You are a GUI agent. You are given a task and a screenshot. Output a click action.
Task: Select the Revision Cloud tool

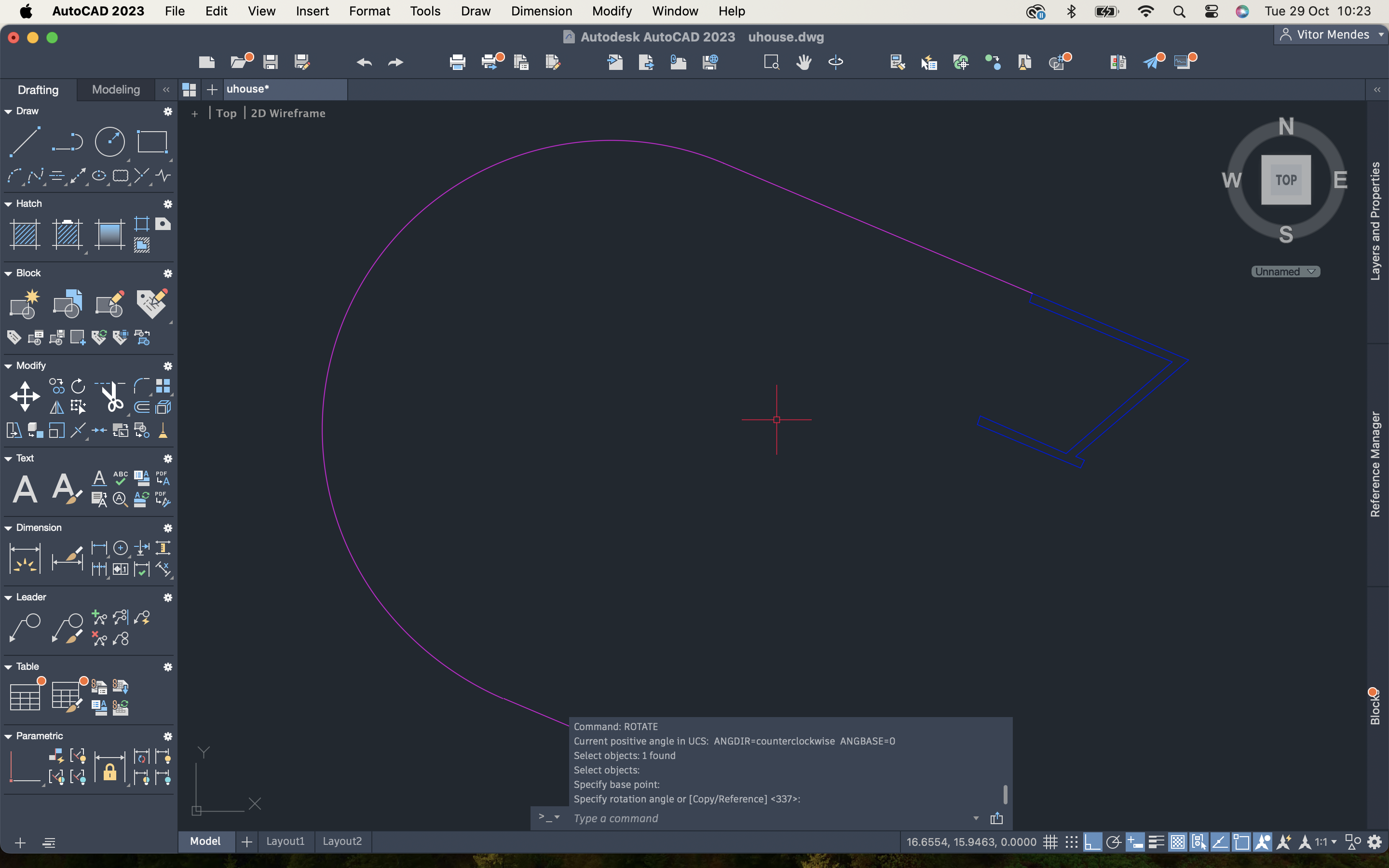(x=121, y=176)
